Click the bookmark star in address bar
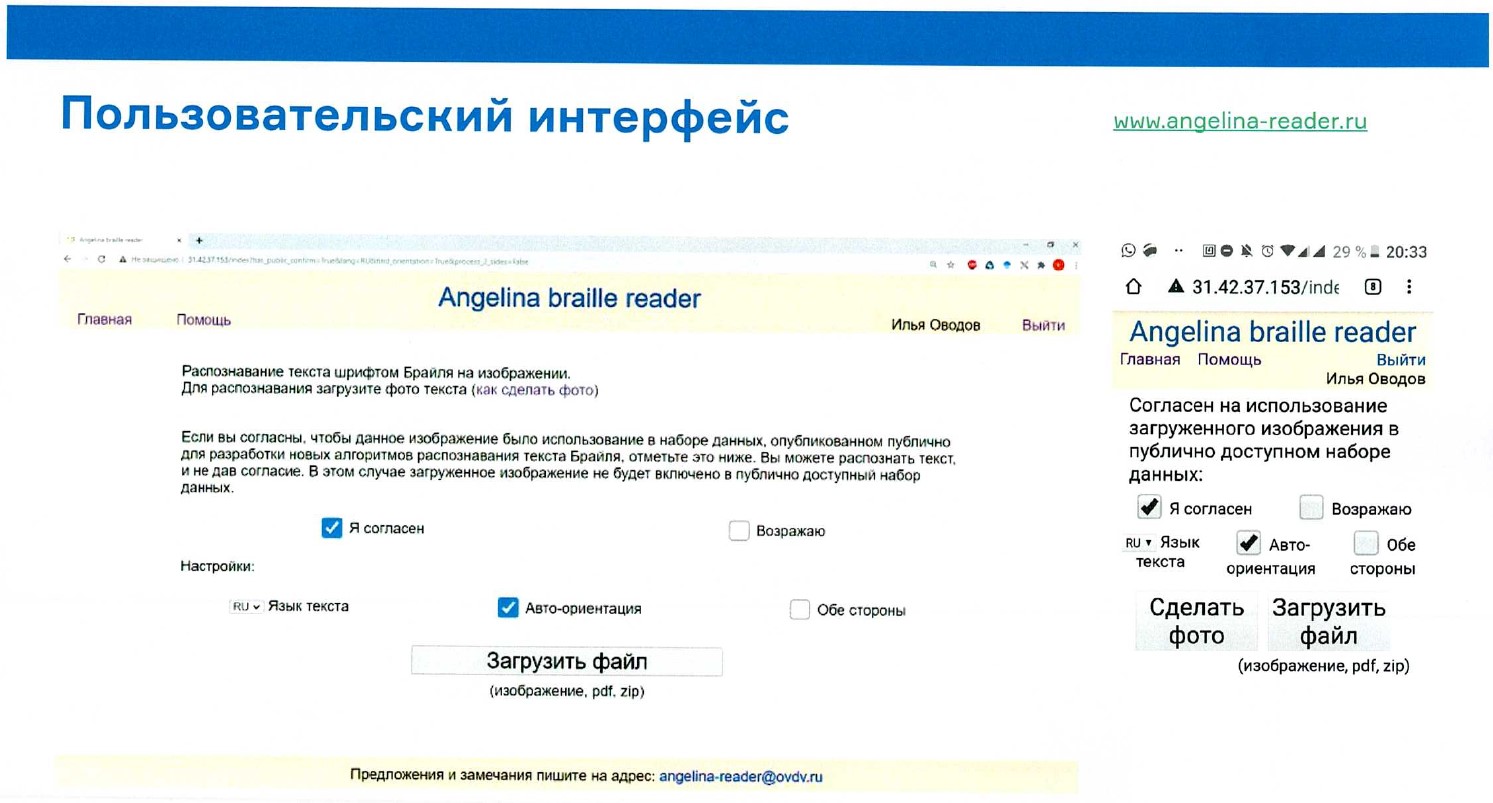 949,261
